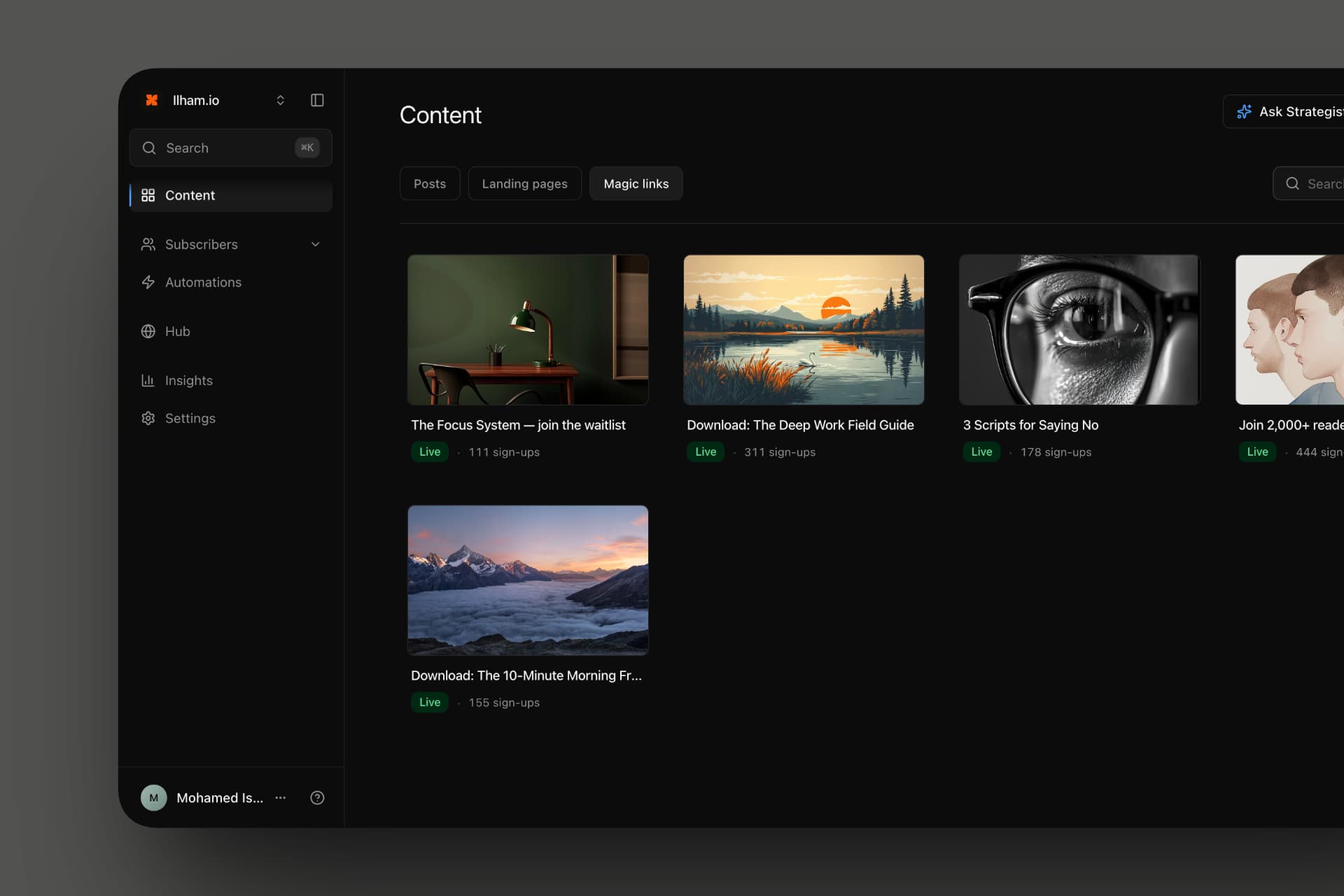This screenshot has height=896, width=1344.
Task: Click the ⌘K shortcut badge
Action: pos(307,148)
